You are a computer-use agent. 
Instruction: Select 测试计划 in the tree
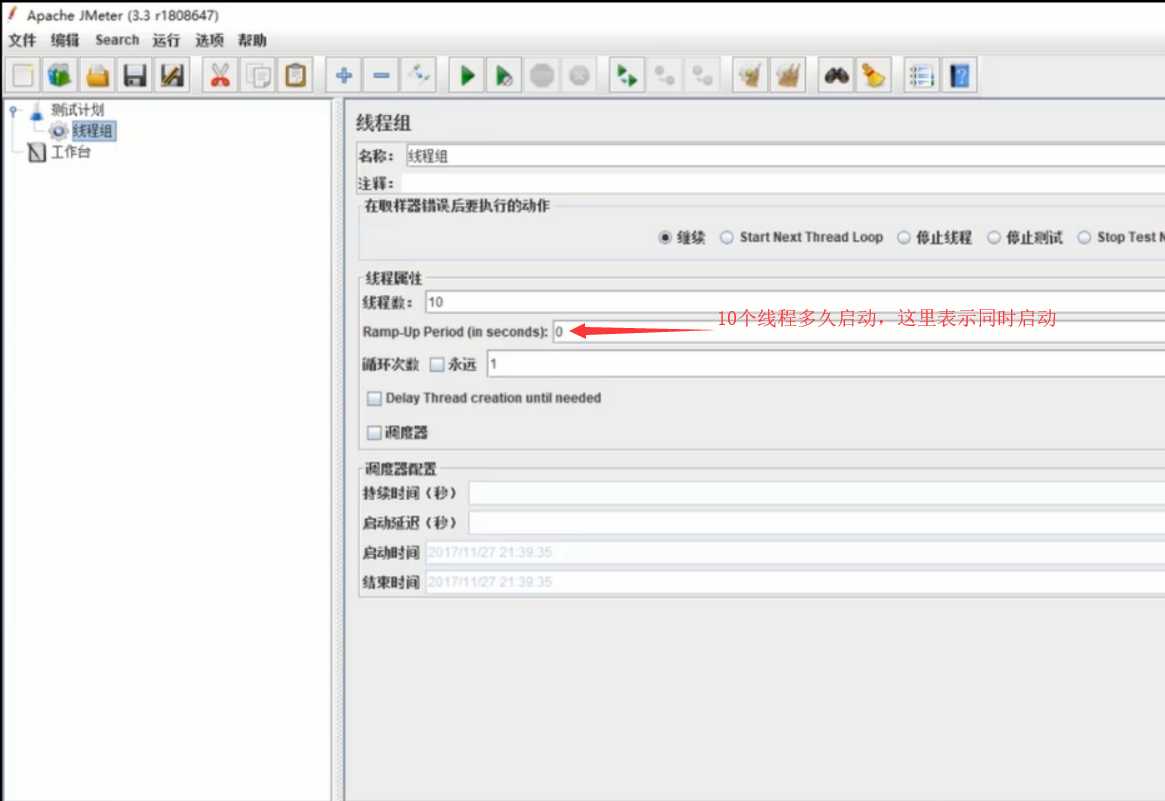coord(77,110)
